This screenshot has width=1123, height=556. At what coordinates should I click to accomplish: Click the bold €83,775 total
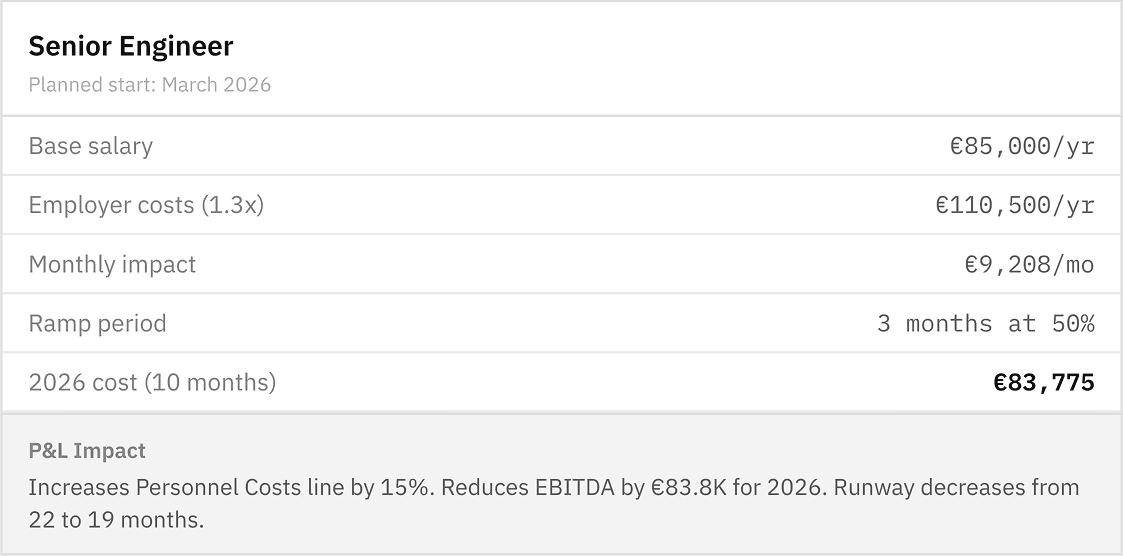1043,382
